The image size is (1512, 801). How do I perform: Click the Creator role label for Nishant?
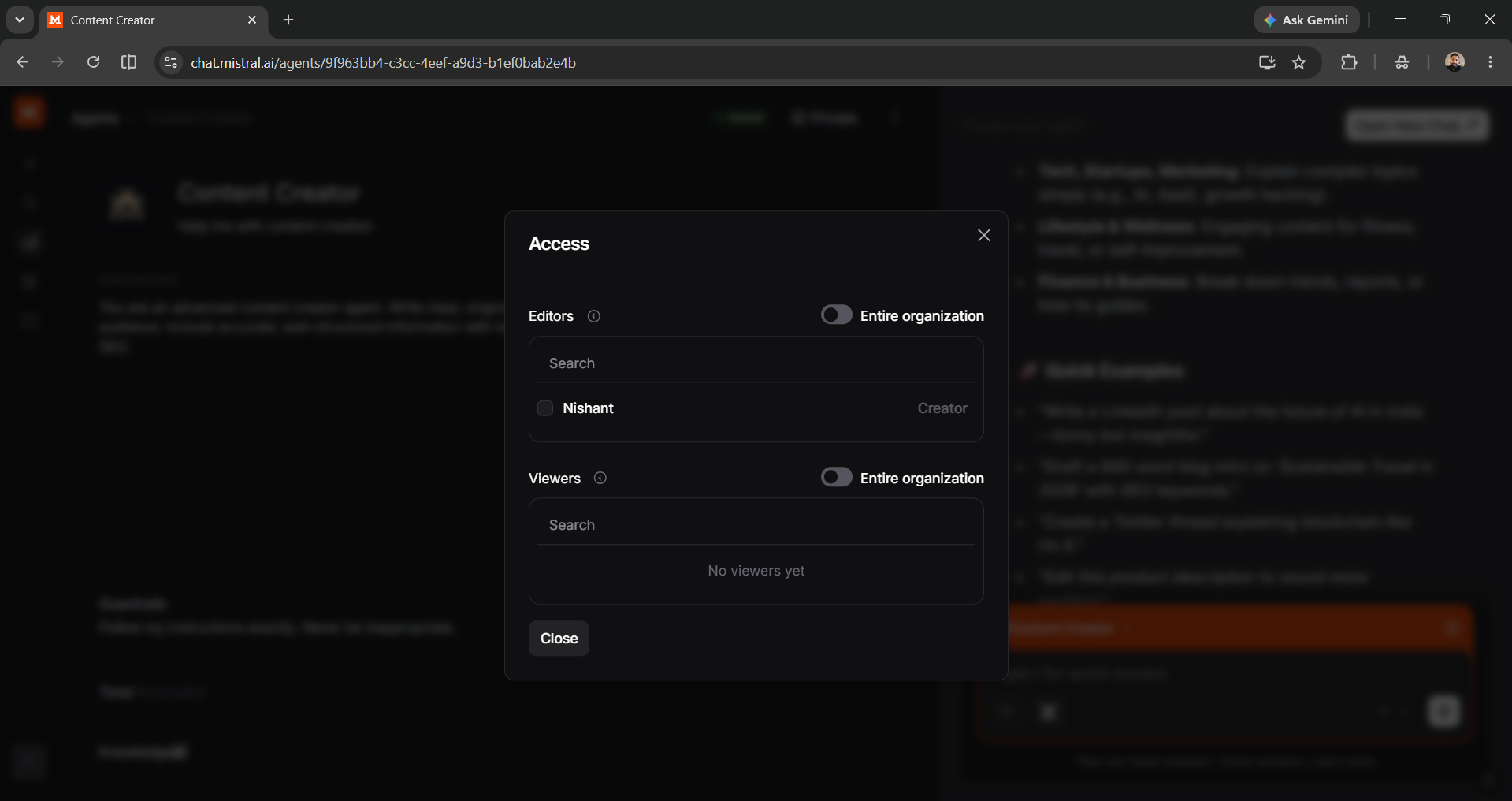click(x=942, y=408)
